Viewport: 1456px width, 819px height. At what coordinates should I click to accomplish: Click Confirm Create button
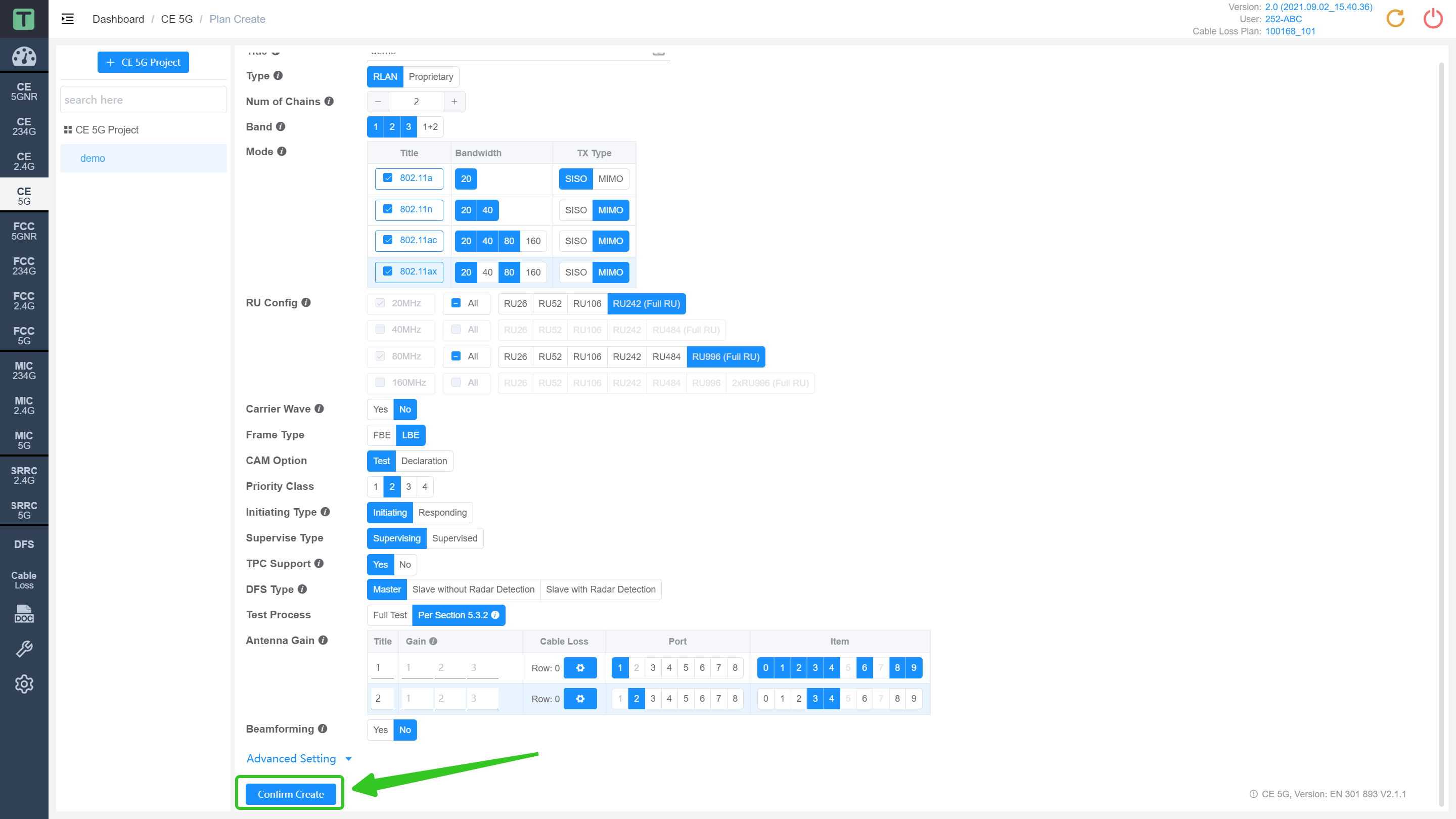click(291, 794)
